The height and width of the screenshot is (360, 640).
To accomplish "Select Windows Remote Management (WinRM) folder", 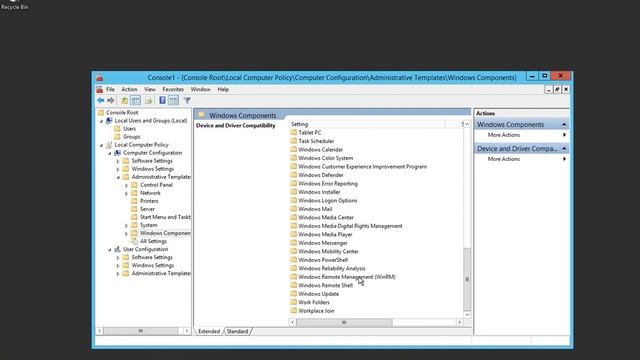I will (x=347, y=277).
